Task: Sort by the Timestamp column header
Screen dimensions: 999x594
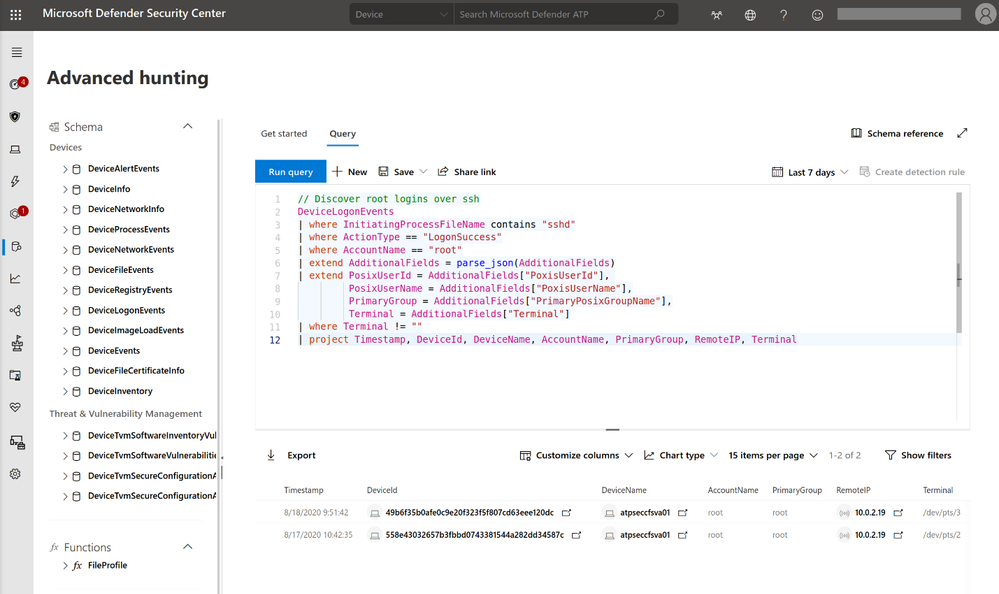Action: coord(303,490)
